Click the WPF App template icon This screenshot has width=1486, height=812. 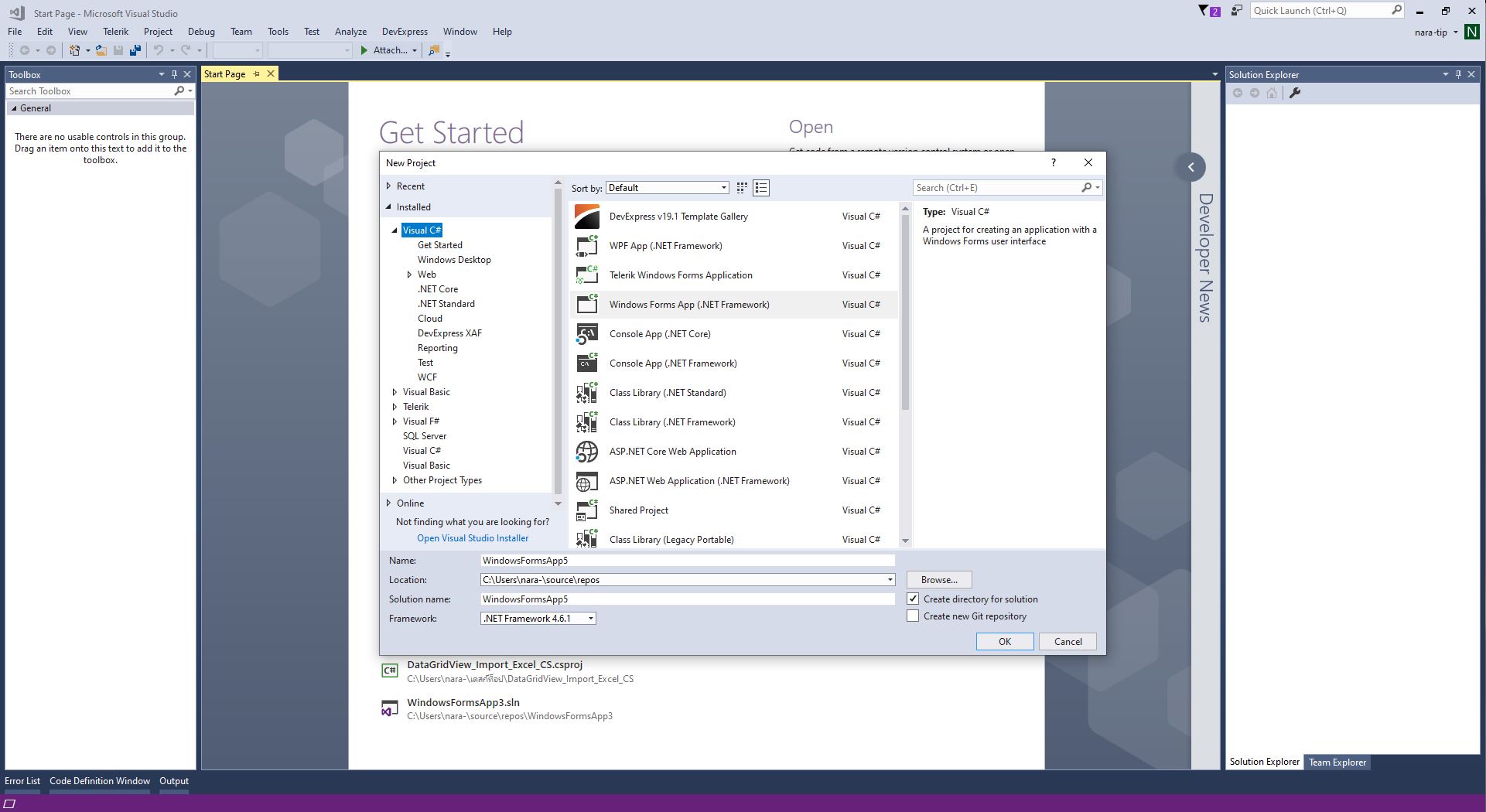(587, 246)
